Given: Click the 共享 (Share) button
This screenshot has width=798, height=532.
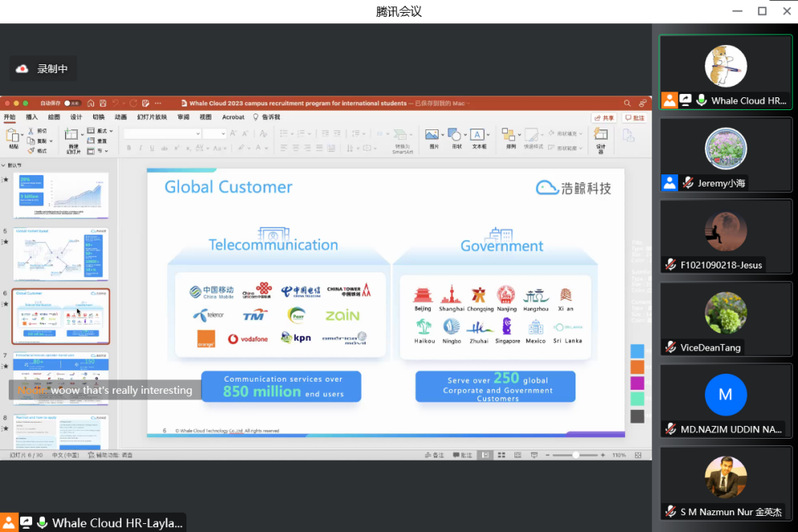Looking at the screenshot, I should pos(604,118).
